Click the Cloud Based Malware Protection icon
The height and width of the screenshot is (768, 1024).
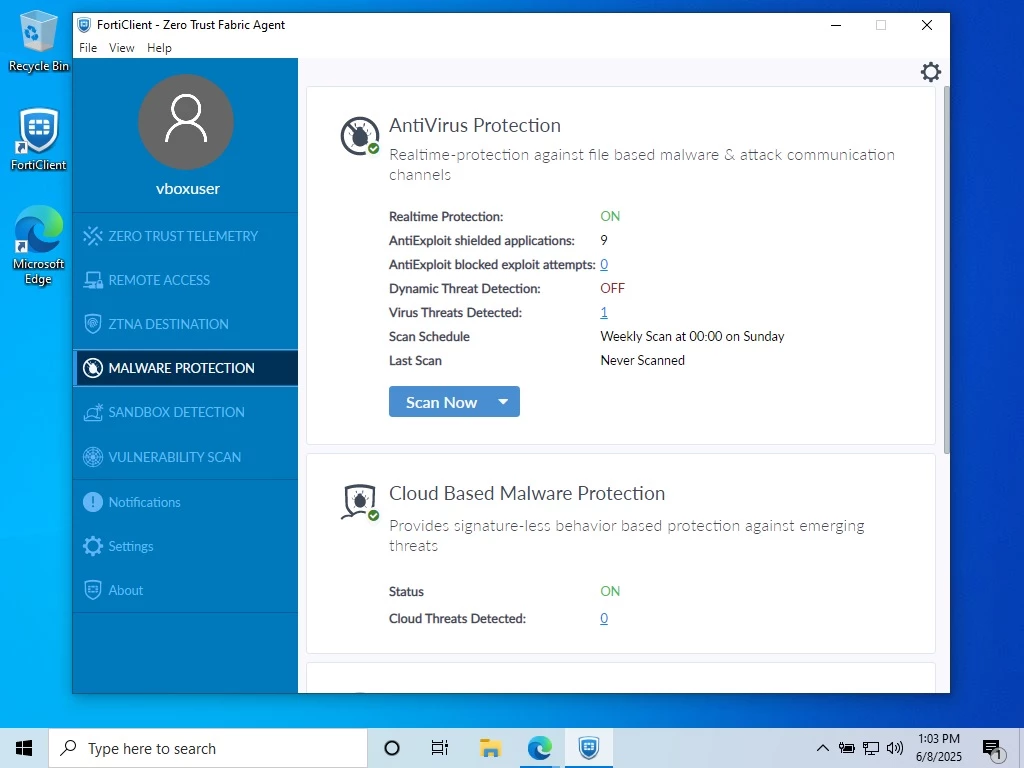(x=360, y=502)
